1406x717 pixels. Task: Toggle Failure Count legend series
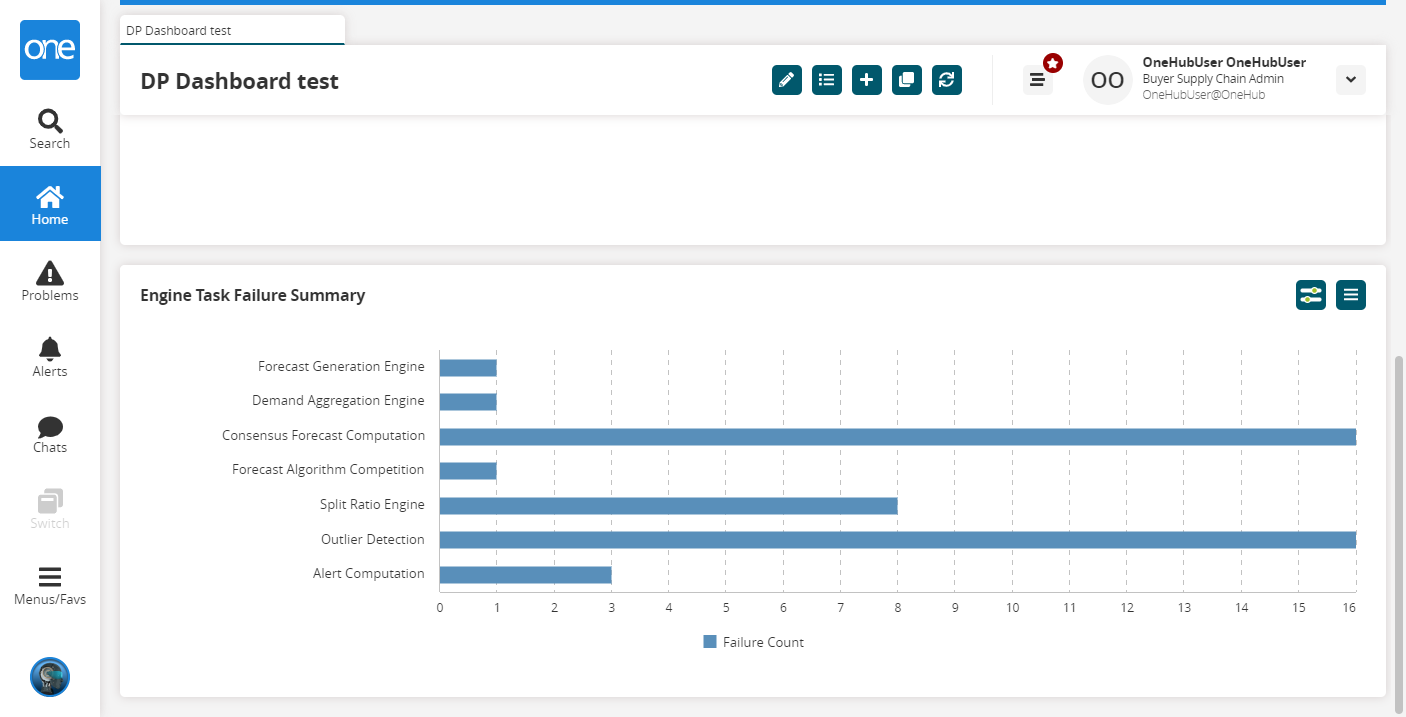(x=754, y=642)
